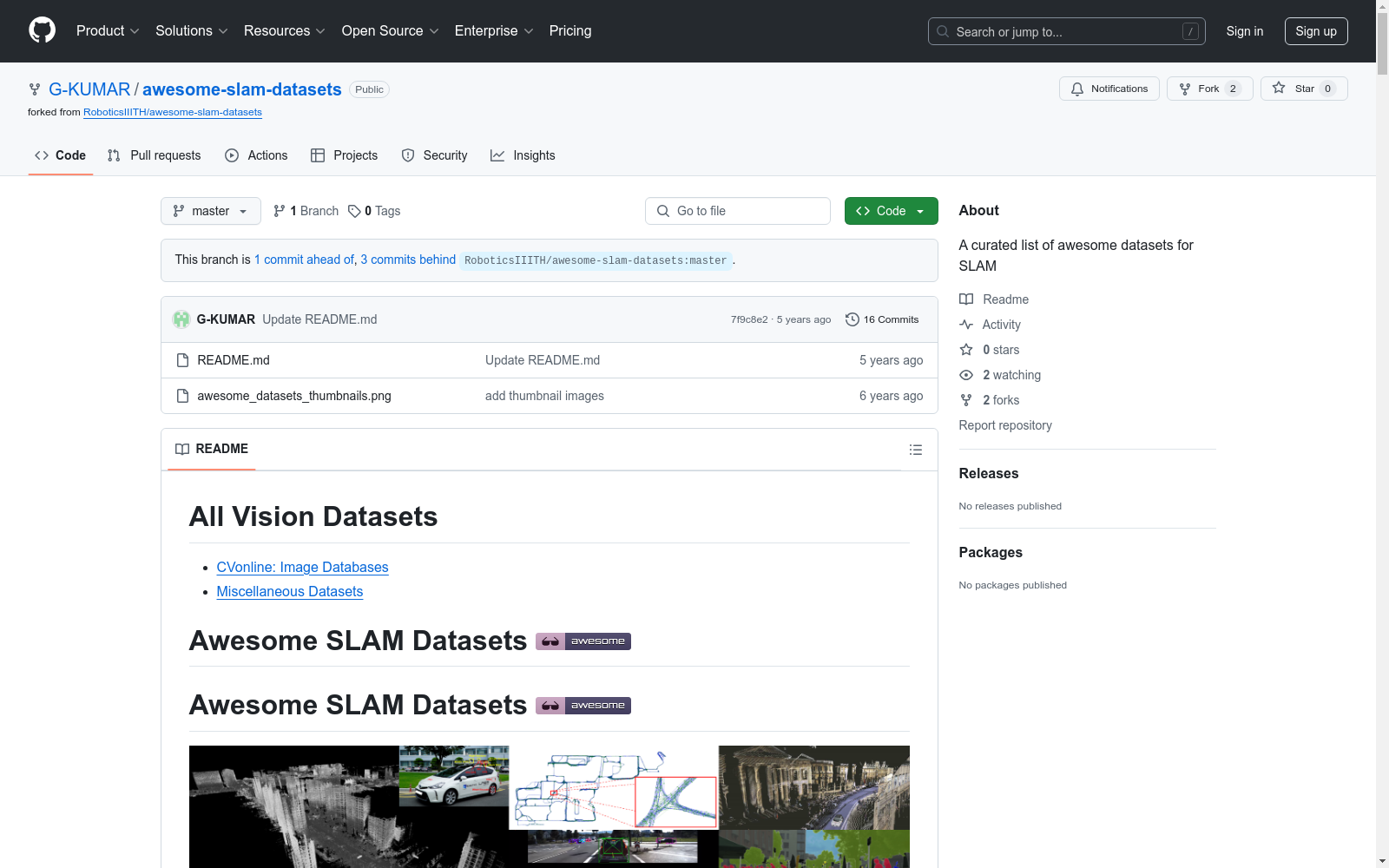Select the README tab in file viewer
This screenshot has width=1389, height=868.
212,449
